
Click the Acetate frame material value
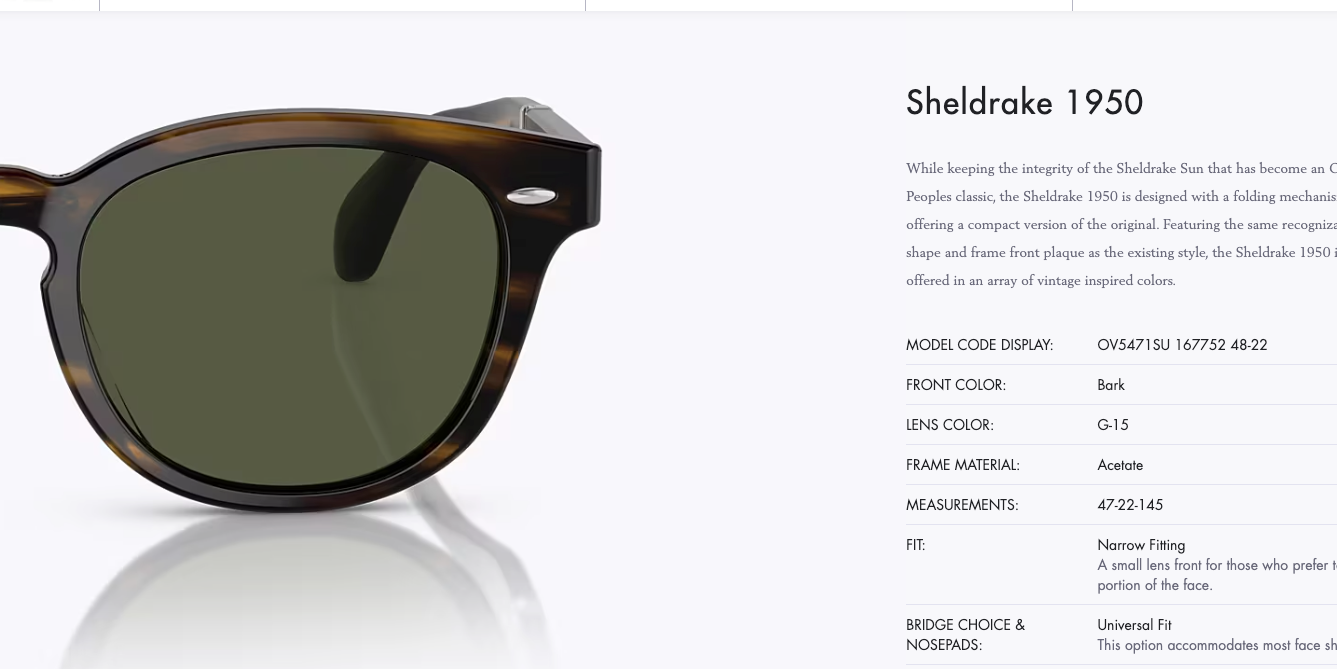click(x=1120, y=465)
